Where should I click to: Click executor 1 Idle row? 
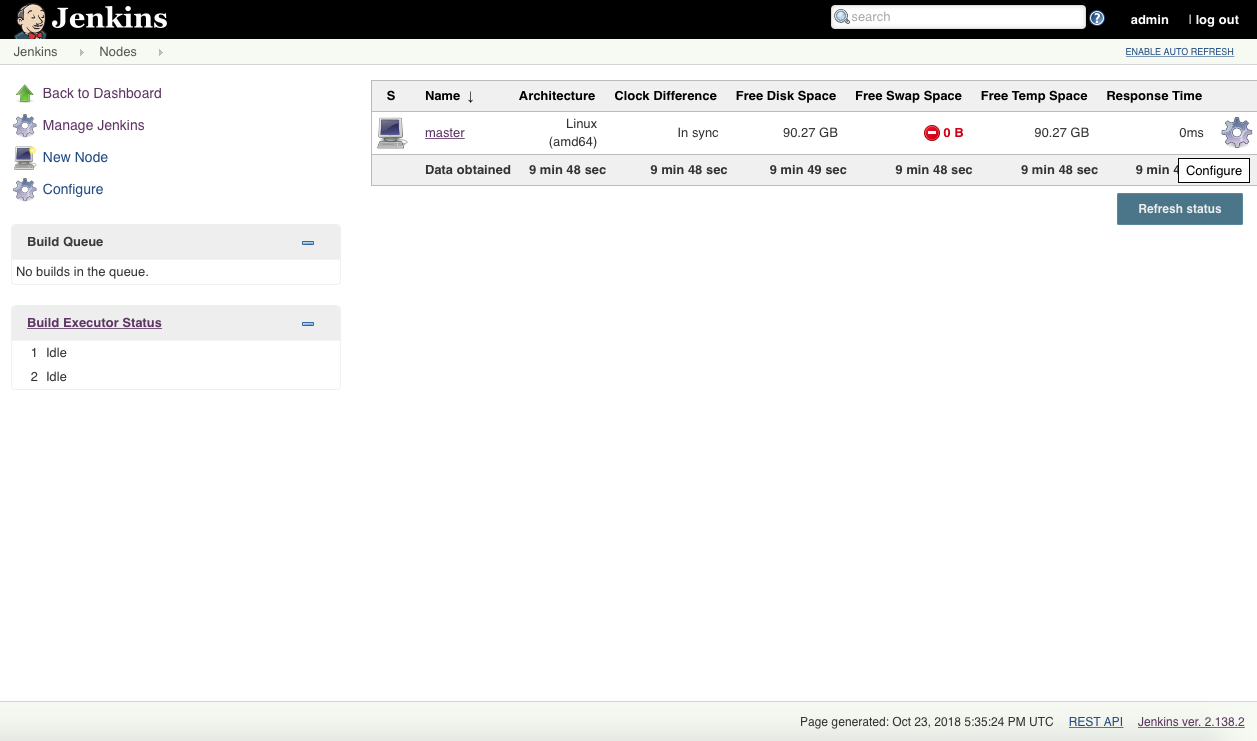[x=176, y=353]
